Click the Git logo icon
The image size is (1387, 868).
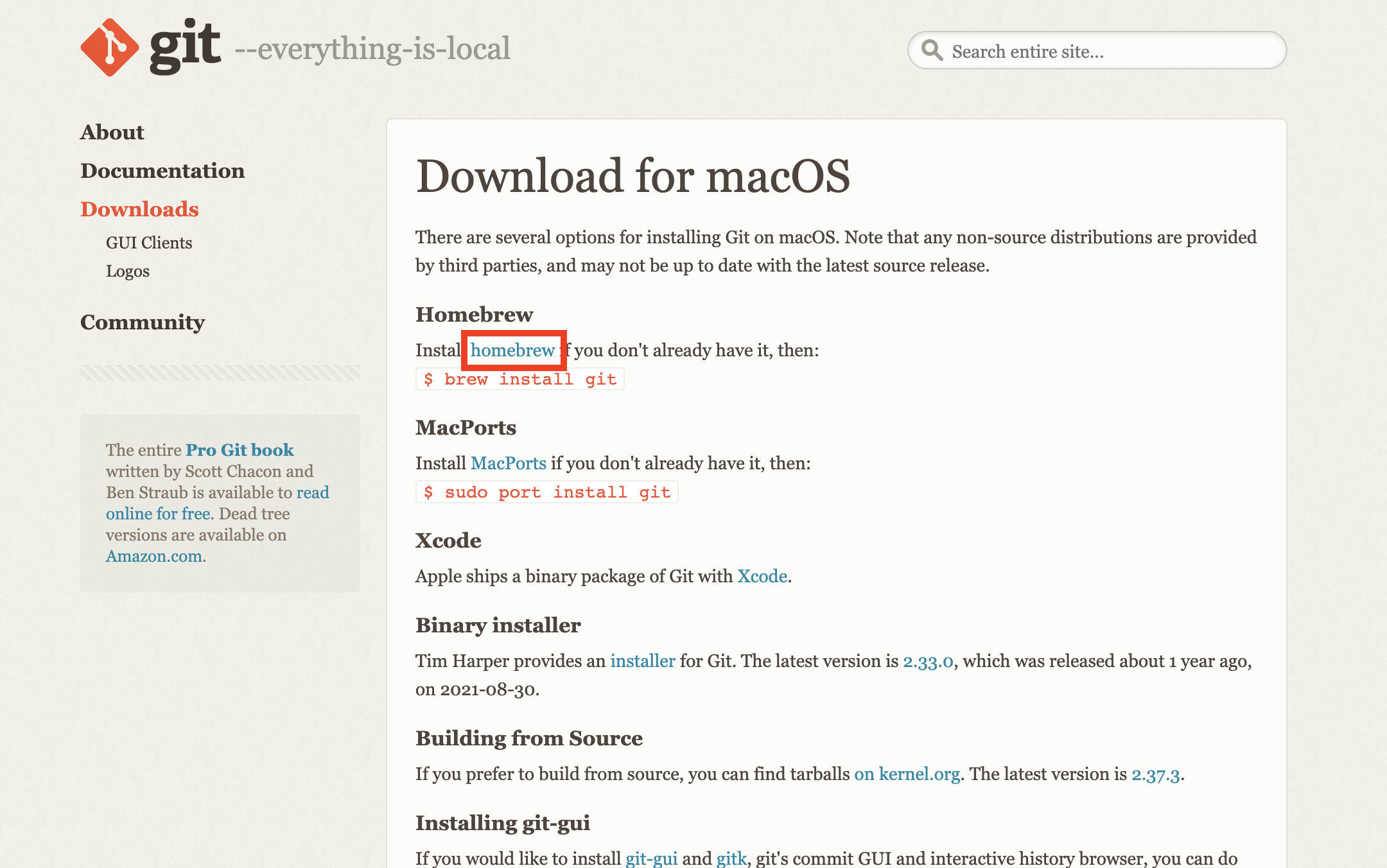[110, 48]
